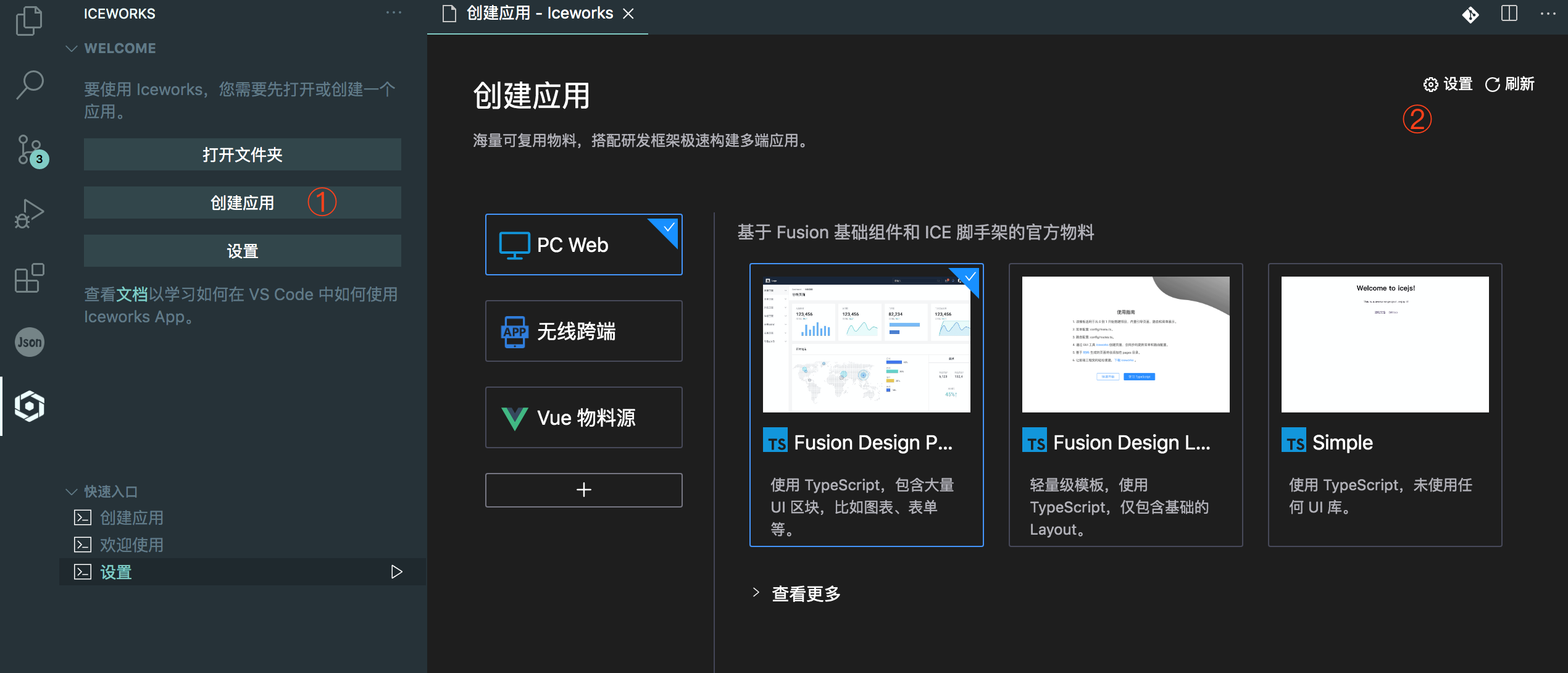Select the PC Web material source
This screenshot has height=673, width=1568.
pos(583,245)
